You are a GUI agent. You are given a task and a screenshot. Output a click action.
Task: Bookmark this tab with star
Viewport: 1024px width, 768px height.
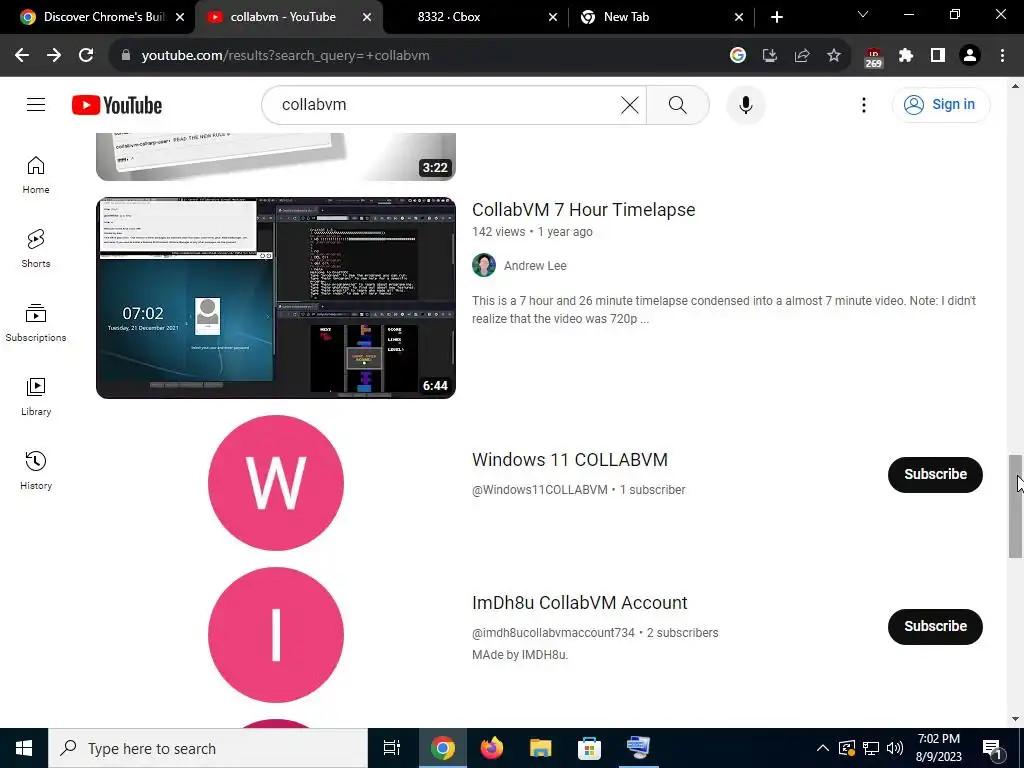point(833,56)
